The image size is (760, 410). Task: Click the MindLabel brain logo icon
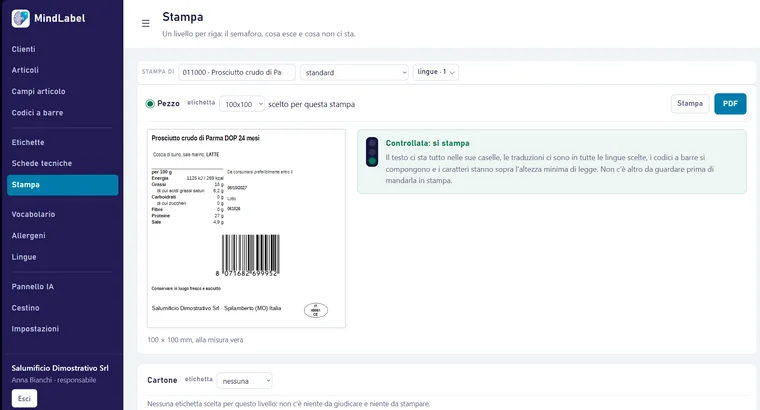(x=20, y=18)
